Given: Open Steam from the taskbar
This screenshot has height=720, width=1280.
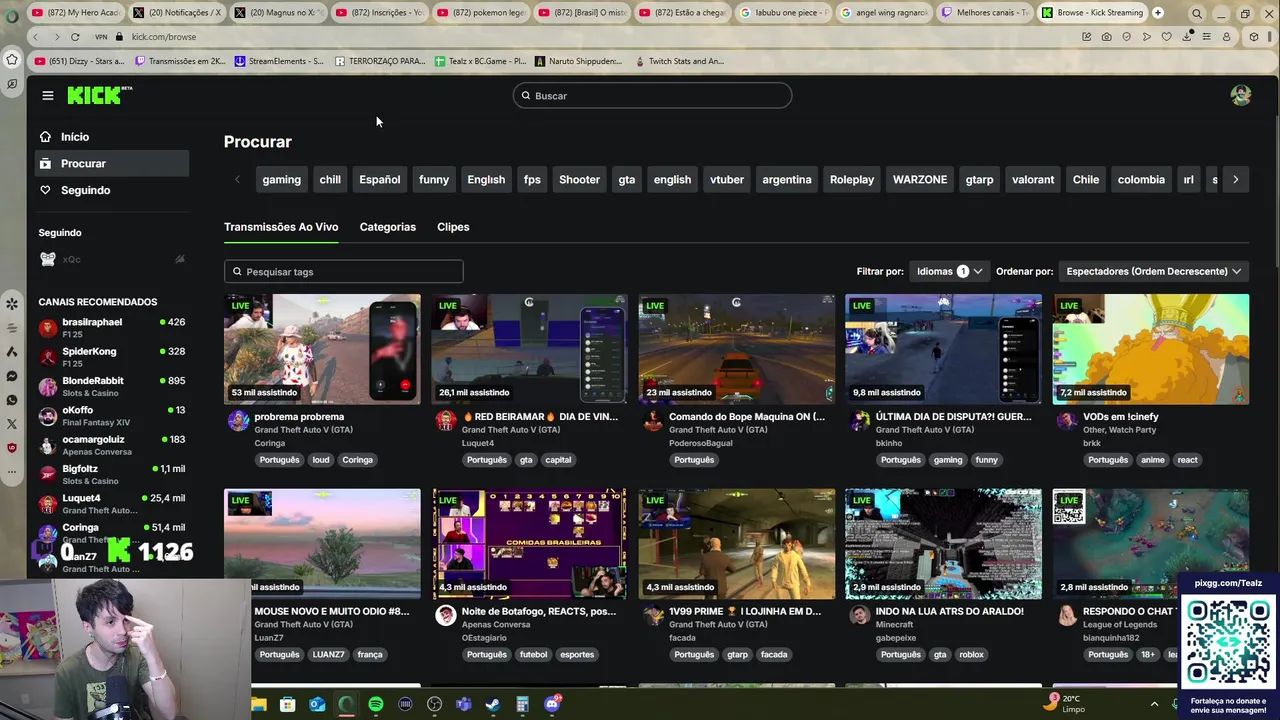Looking at the screenshot, I should tap(493, 704).
